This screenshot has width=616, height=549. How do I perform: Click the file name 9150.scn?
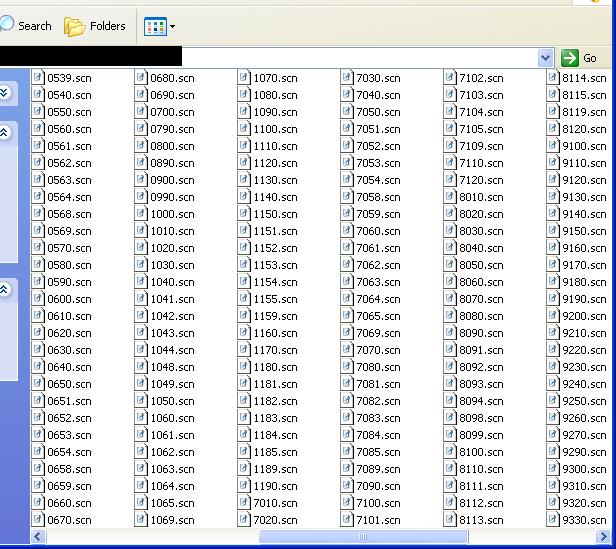[x=584, y=231]
